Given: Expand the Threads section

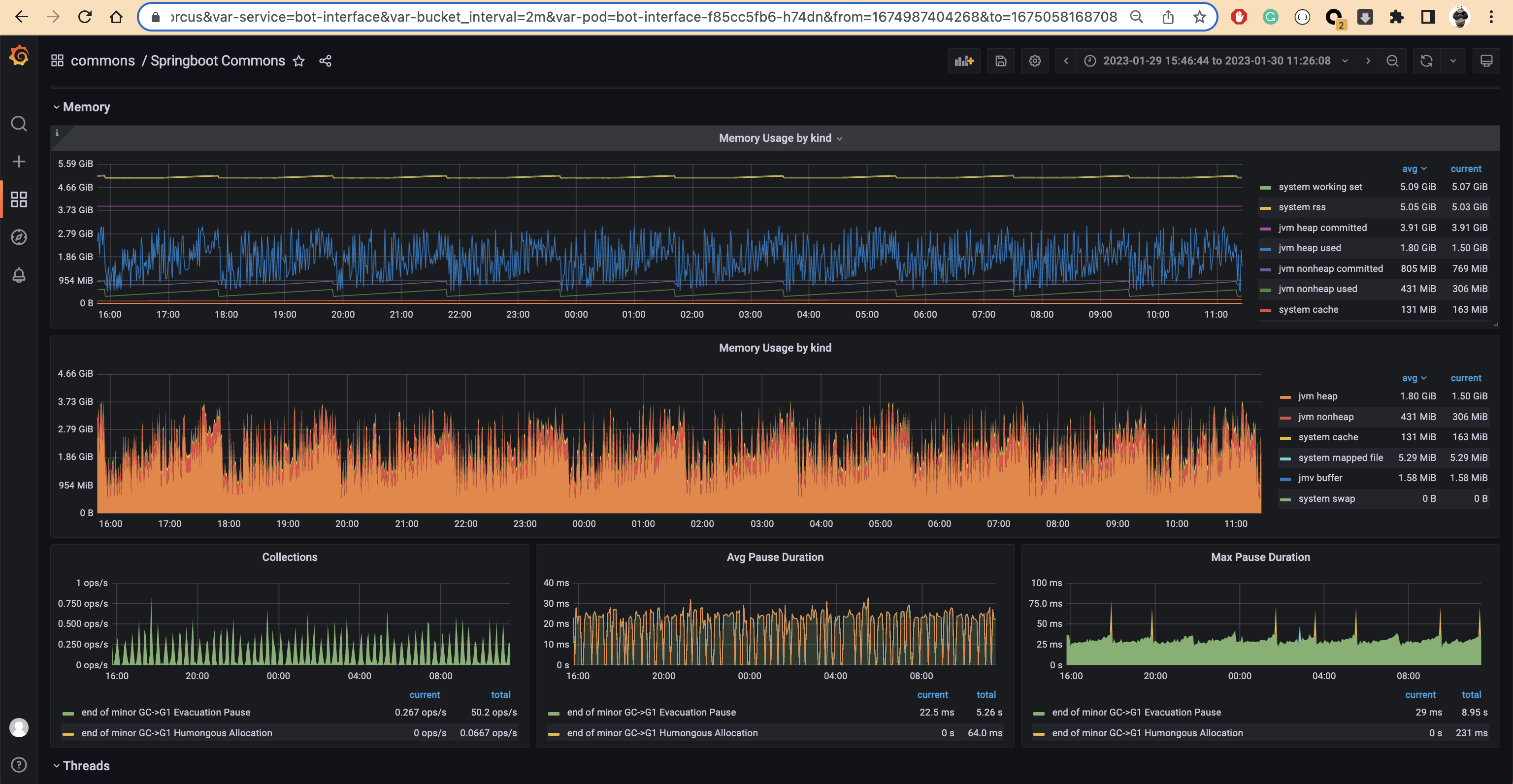Looking at the screenshot, I should (86, 765).
